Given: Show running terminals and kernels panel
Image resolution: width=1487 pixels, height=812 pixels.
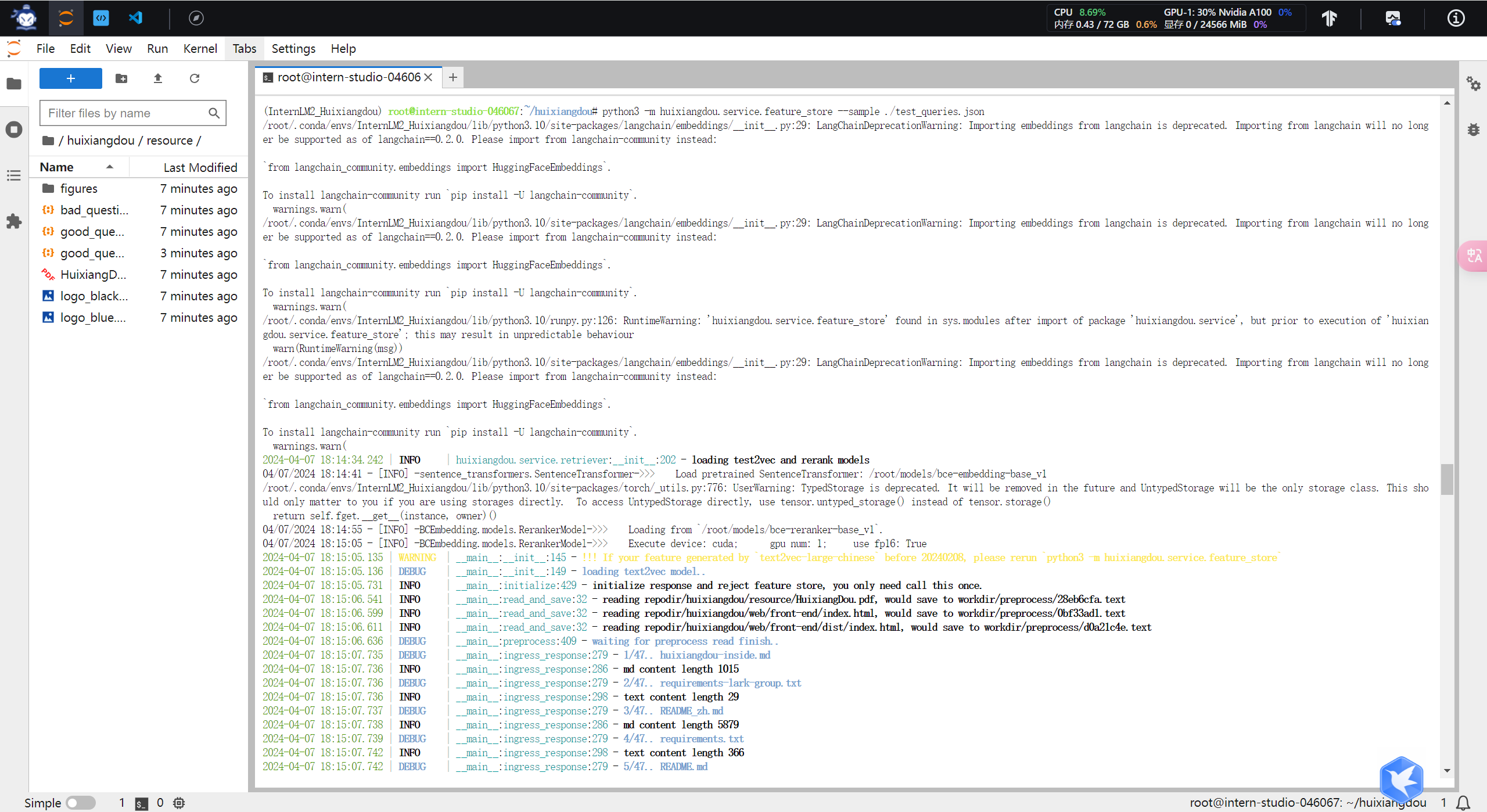Looking at the screenshot, I should (14, 129).
